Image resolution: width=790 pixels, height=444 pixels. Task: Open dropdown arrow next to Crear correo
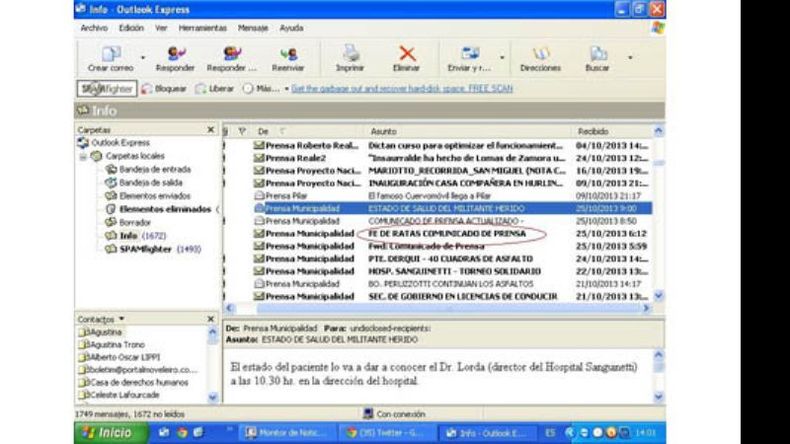[x=143, y=57]
